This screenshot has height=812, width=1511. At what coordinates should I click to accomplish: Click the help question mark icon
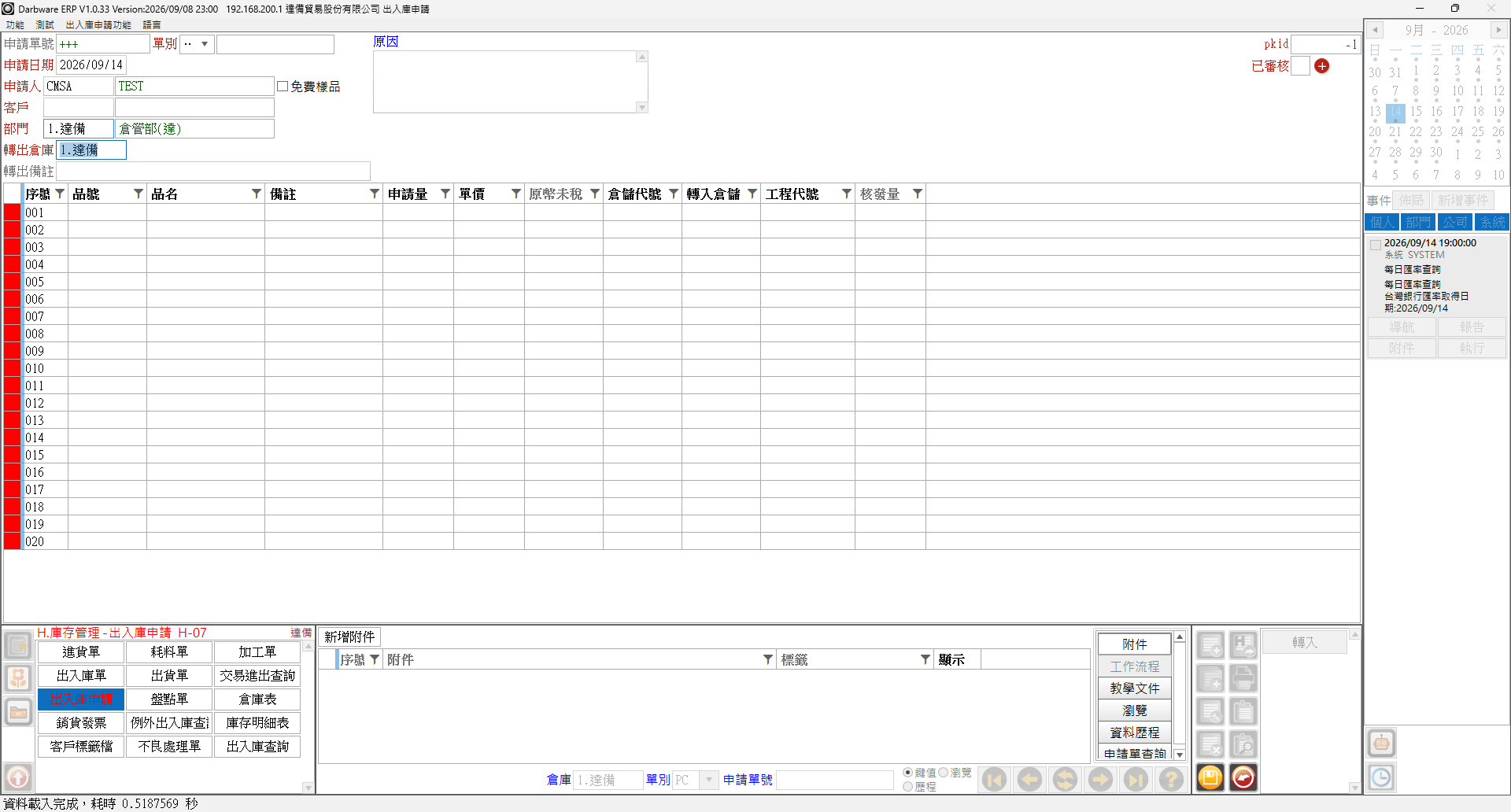pyautogui.click(x=1171, y=779)
